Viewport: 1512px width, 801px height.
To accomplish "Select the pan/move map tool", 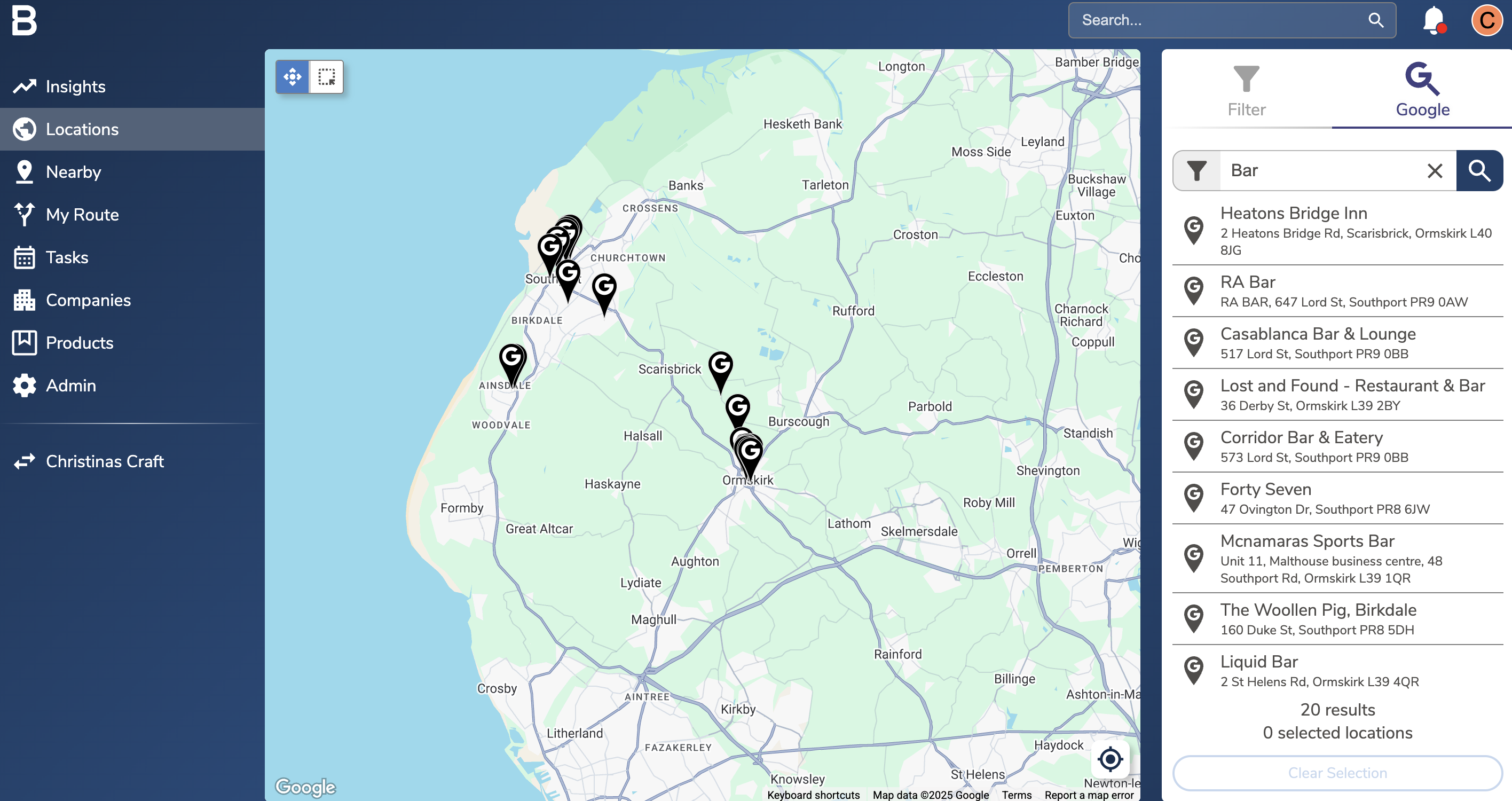I will (292, 77).
